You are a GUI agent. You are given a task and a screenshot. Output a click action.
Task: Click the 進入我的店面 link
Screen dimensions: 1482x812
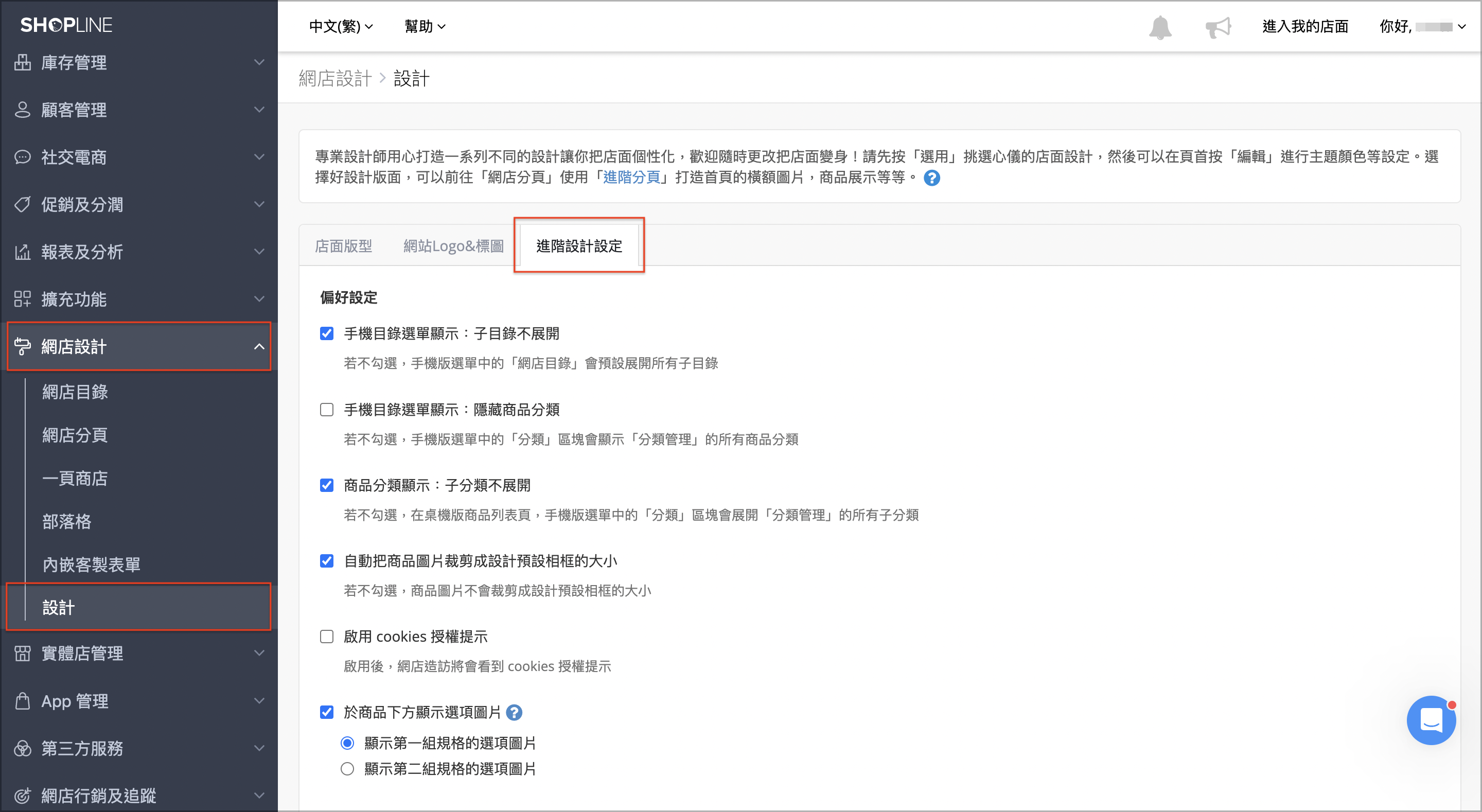[x=1305, y=26]
